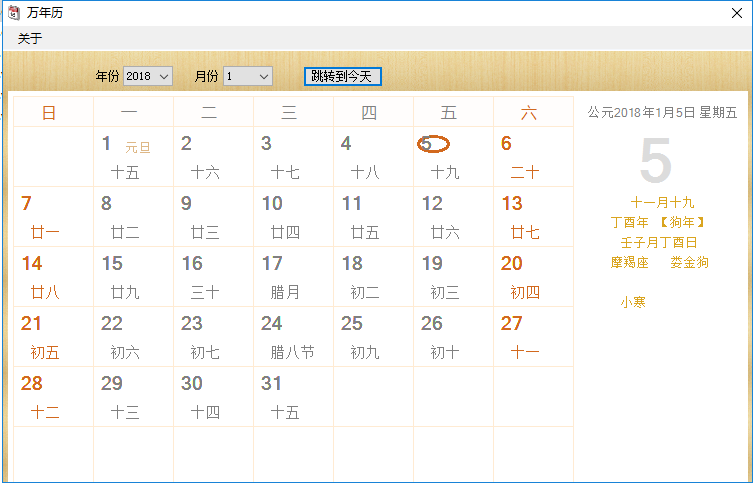Viewport: 755px width, 485px height.
Task: Close the 万年历 window
Action: 737,13
